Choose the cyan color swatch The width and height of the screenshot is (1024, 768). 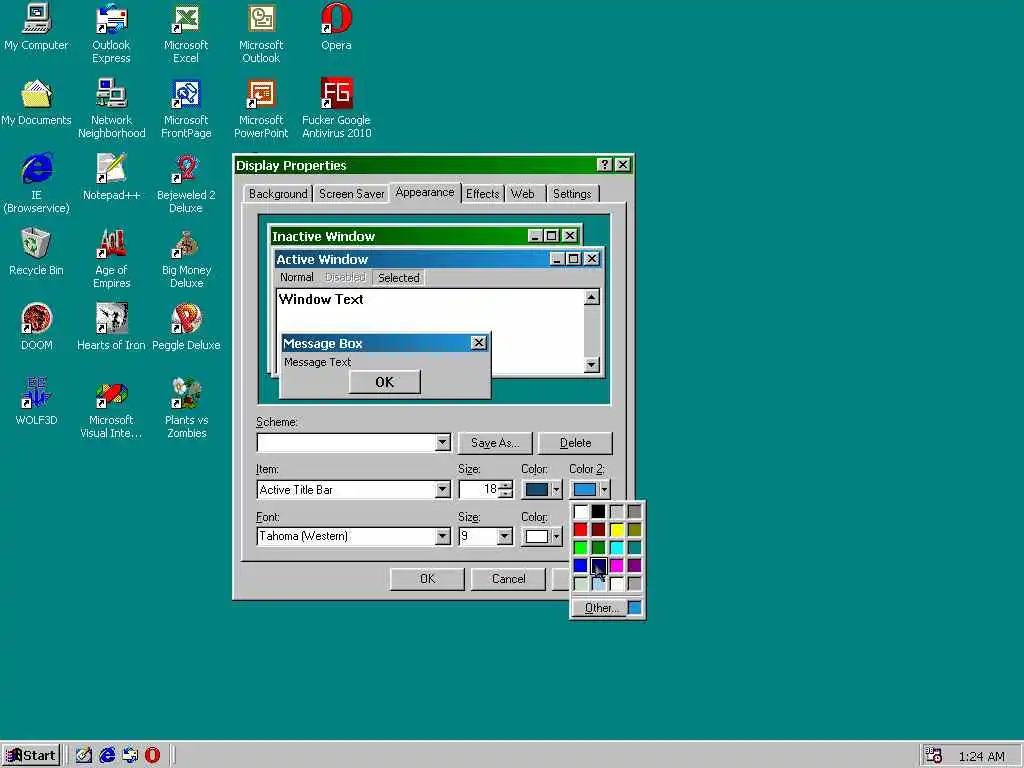(x=616, y=547)
